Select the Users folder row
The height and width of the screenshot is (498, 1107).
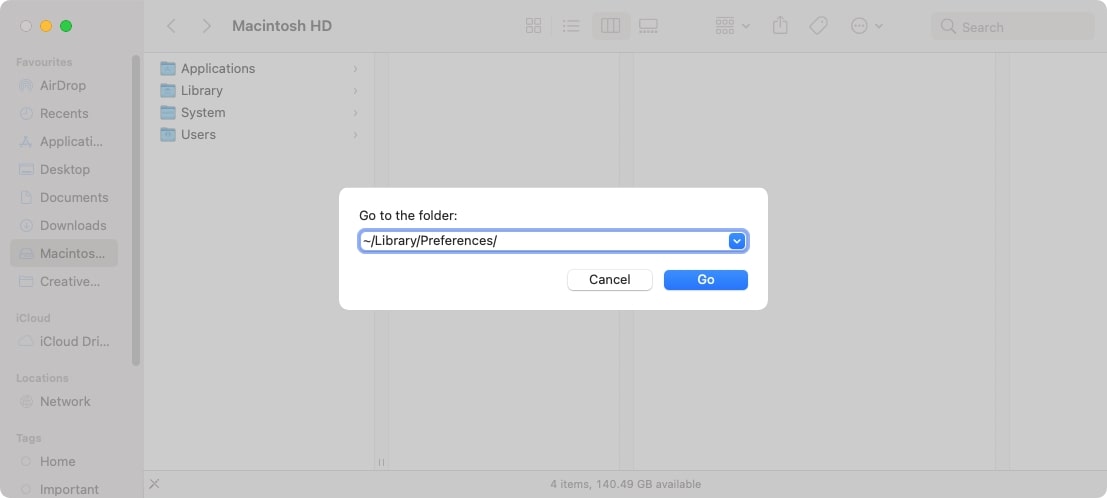coord(260,134)
